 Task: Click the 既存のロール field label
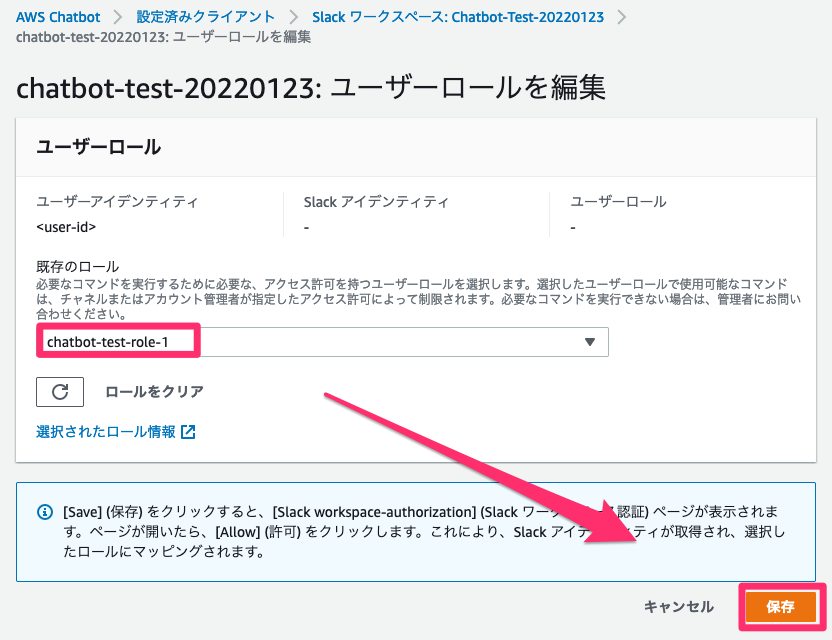[77, 266]
